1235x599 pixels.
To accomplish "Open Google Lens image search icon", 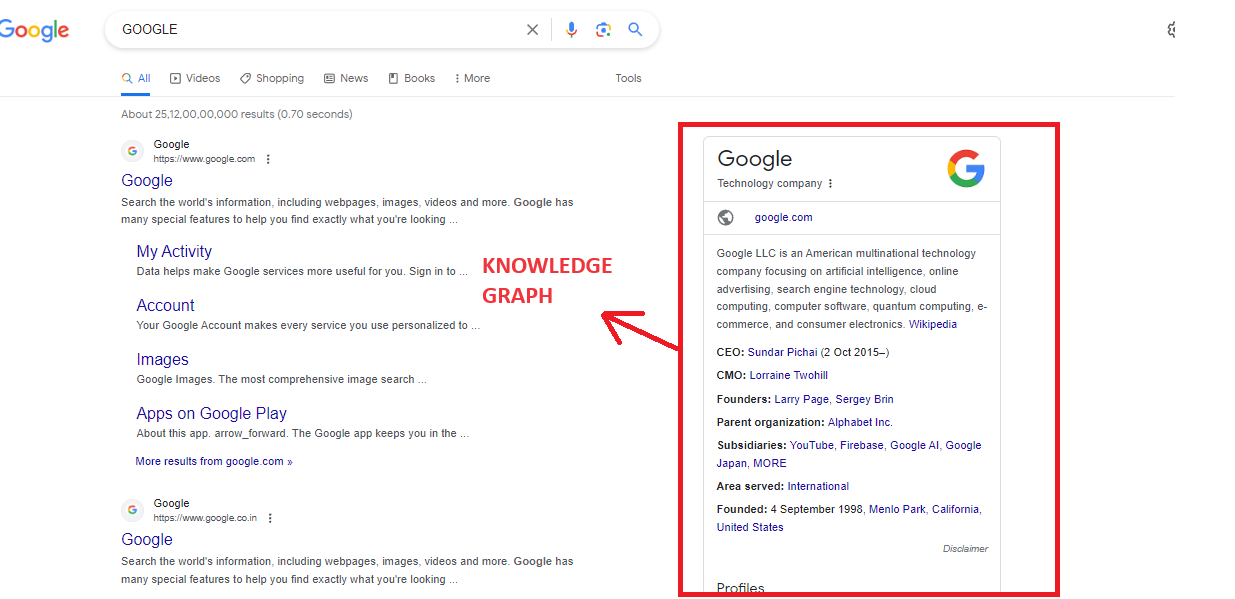I will pos(603,30).
